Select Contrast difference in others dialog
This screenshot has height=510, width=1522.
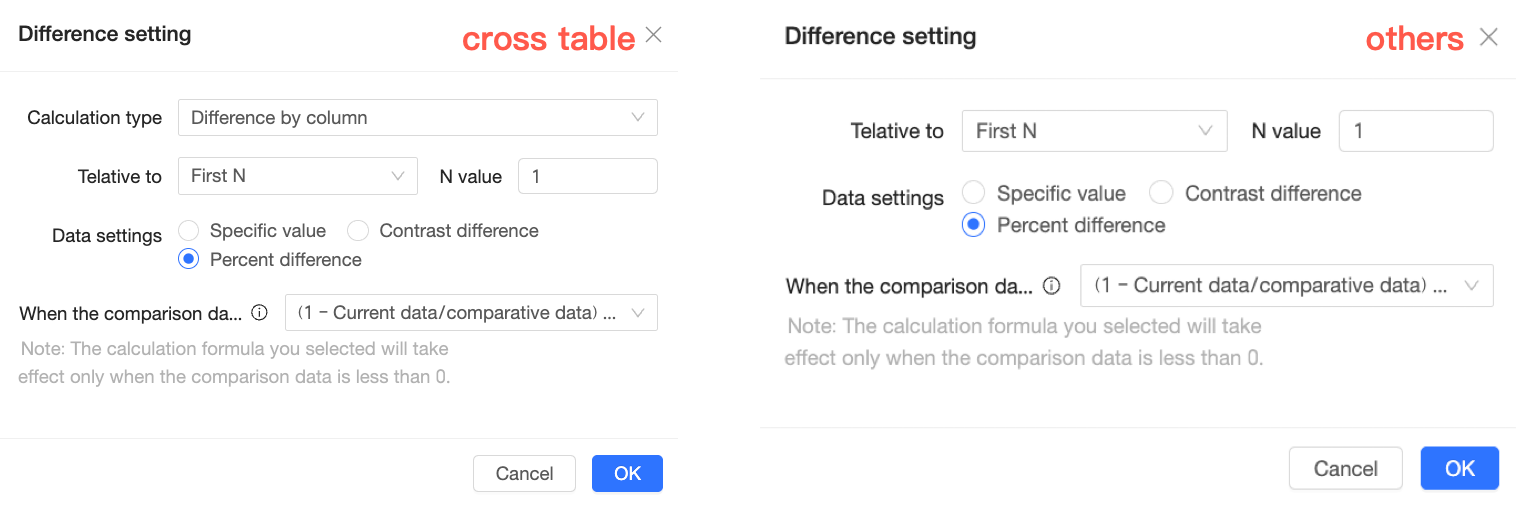tap(1161, 193)
